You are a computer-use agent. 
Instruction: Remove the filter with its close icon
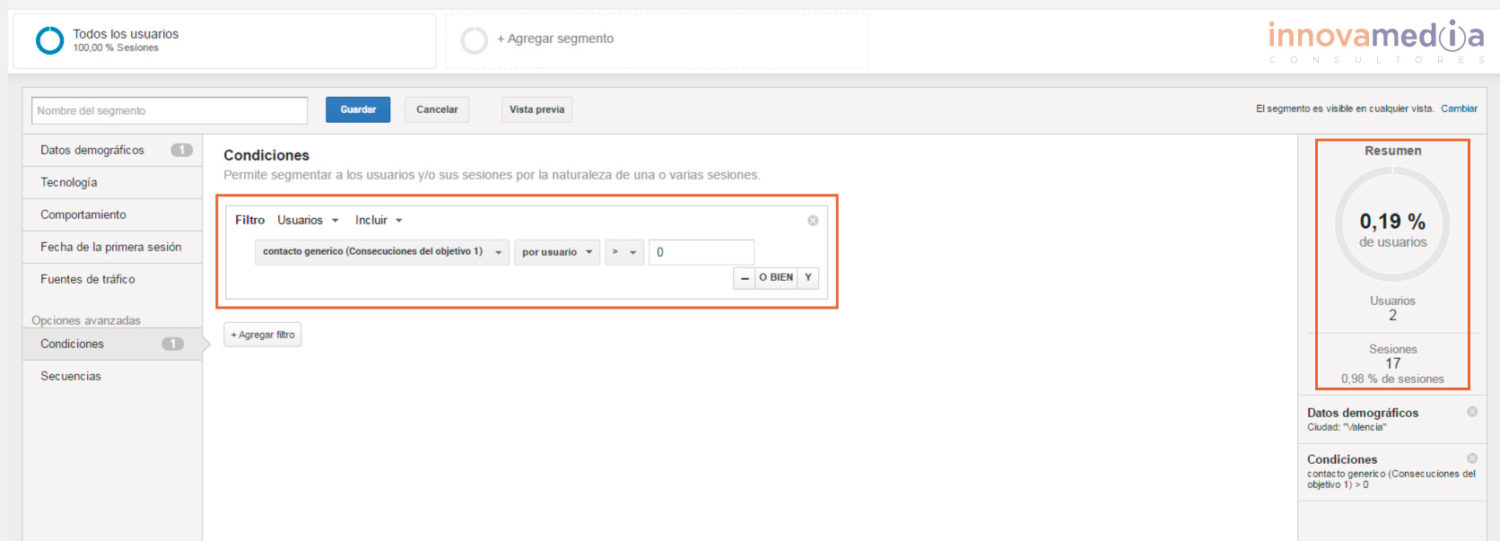pos(813,220)
